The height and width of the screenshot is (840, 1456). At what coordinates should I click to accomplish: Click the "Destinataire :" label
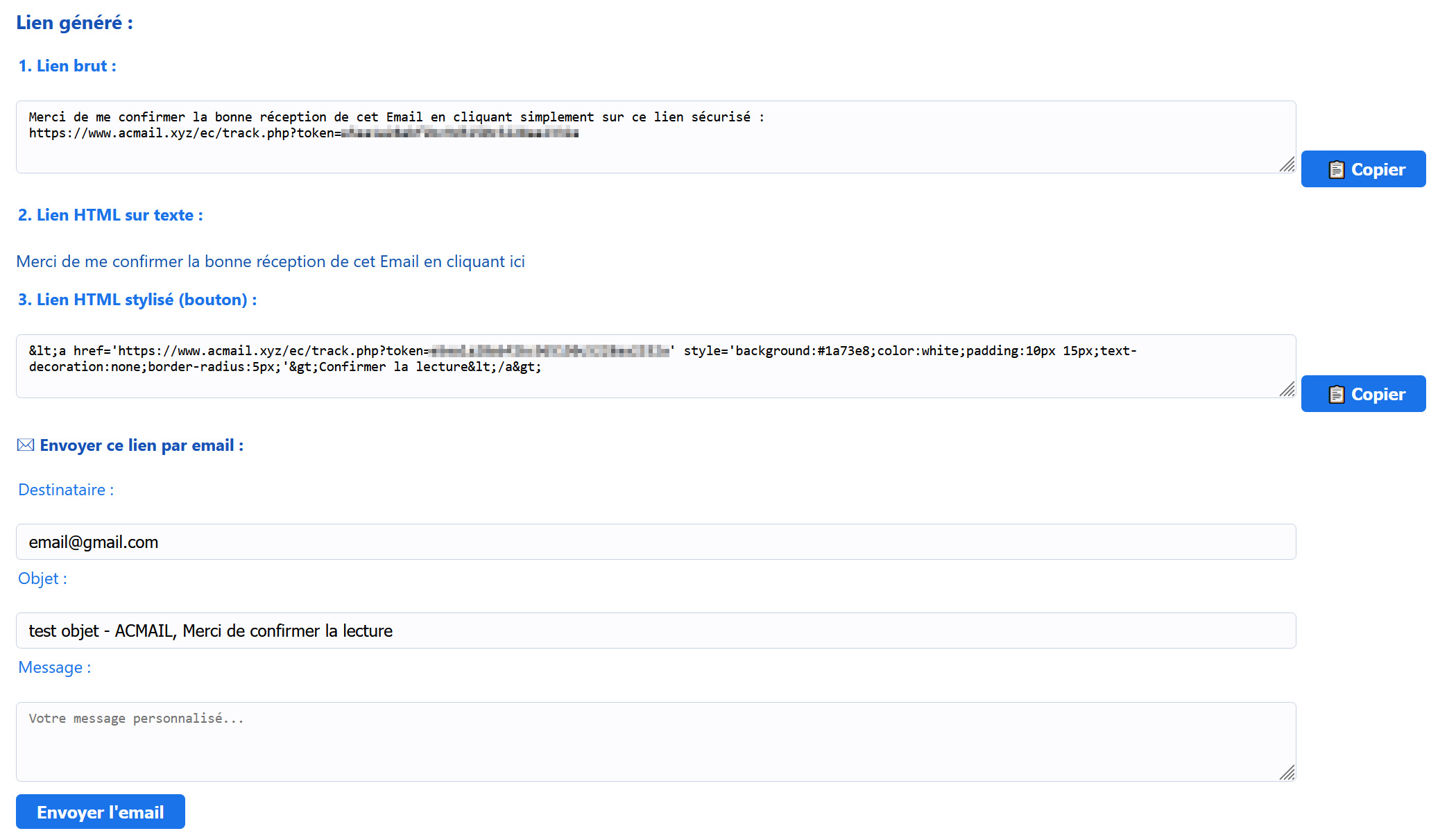66,490
